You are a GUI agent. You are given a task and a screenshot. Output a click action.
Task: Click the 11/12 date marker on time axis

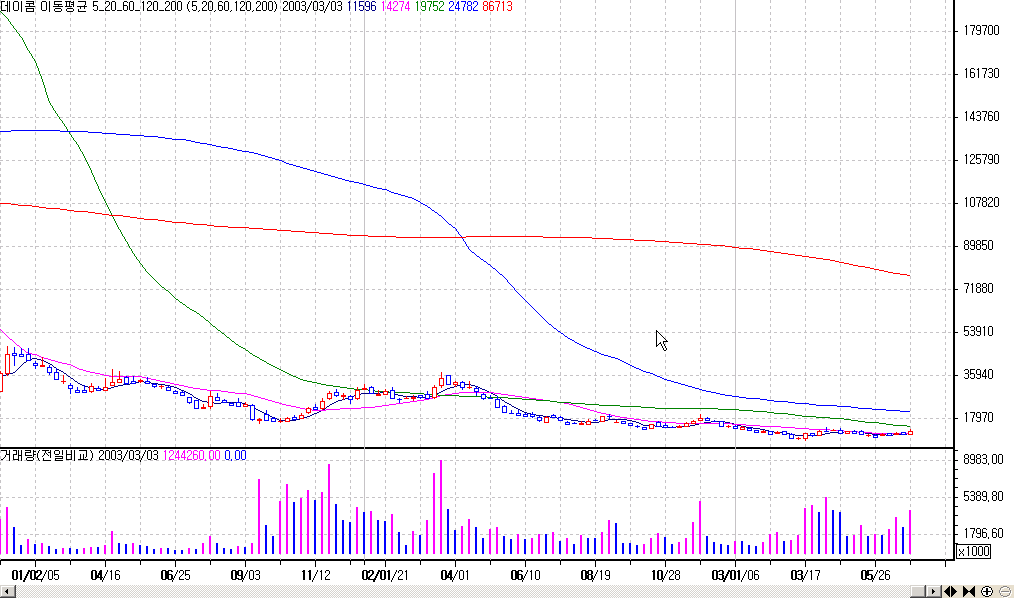[x=315, y=575]
